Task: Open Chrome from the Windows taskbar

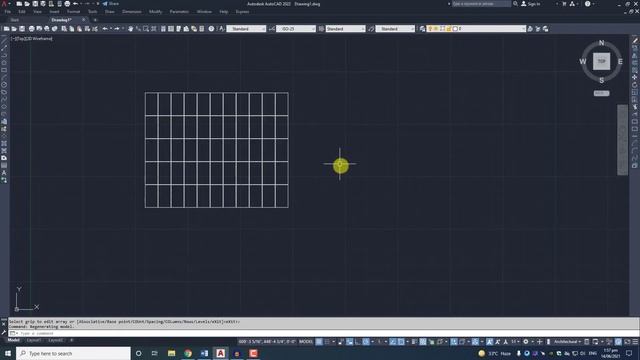Action: pos(188,353)
